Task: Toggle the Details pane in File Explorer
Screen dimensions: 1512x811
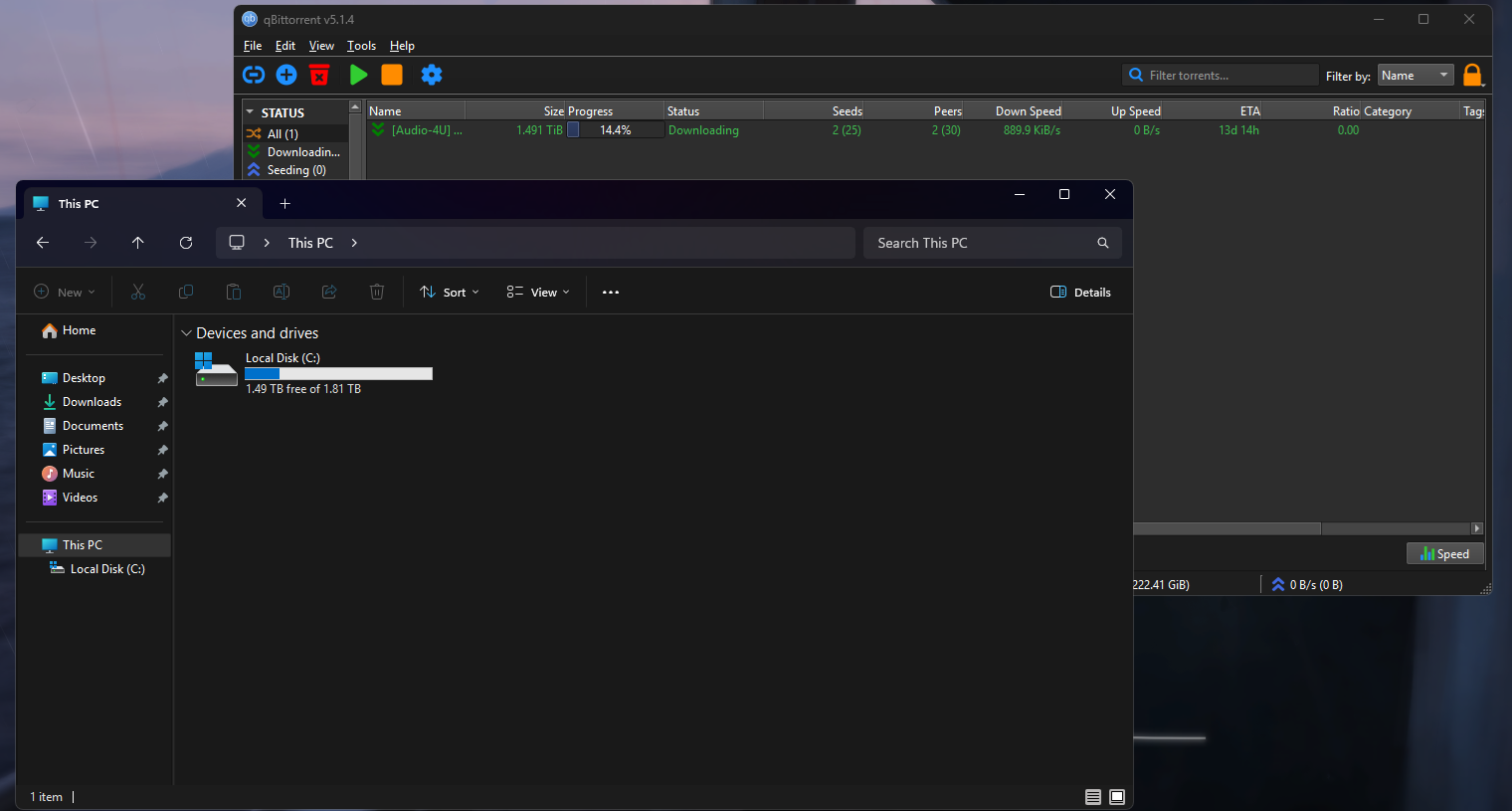Action: click(1080, 292)
